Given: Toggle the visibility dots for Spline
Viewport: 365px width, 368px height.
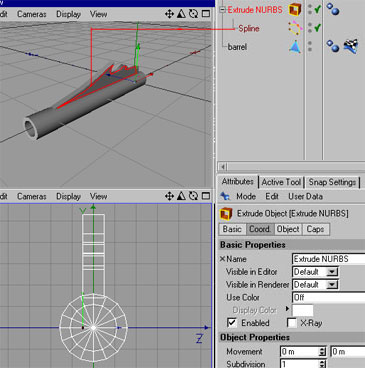Looking at the screenshot, I should tap(310, 28).
